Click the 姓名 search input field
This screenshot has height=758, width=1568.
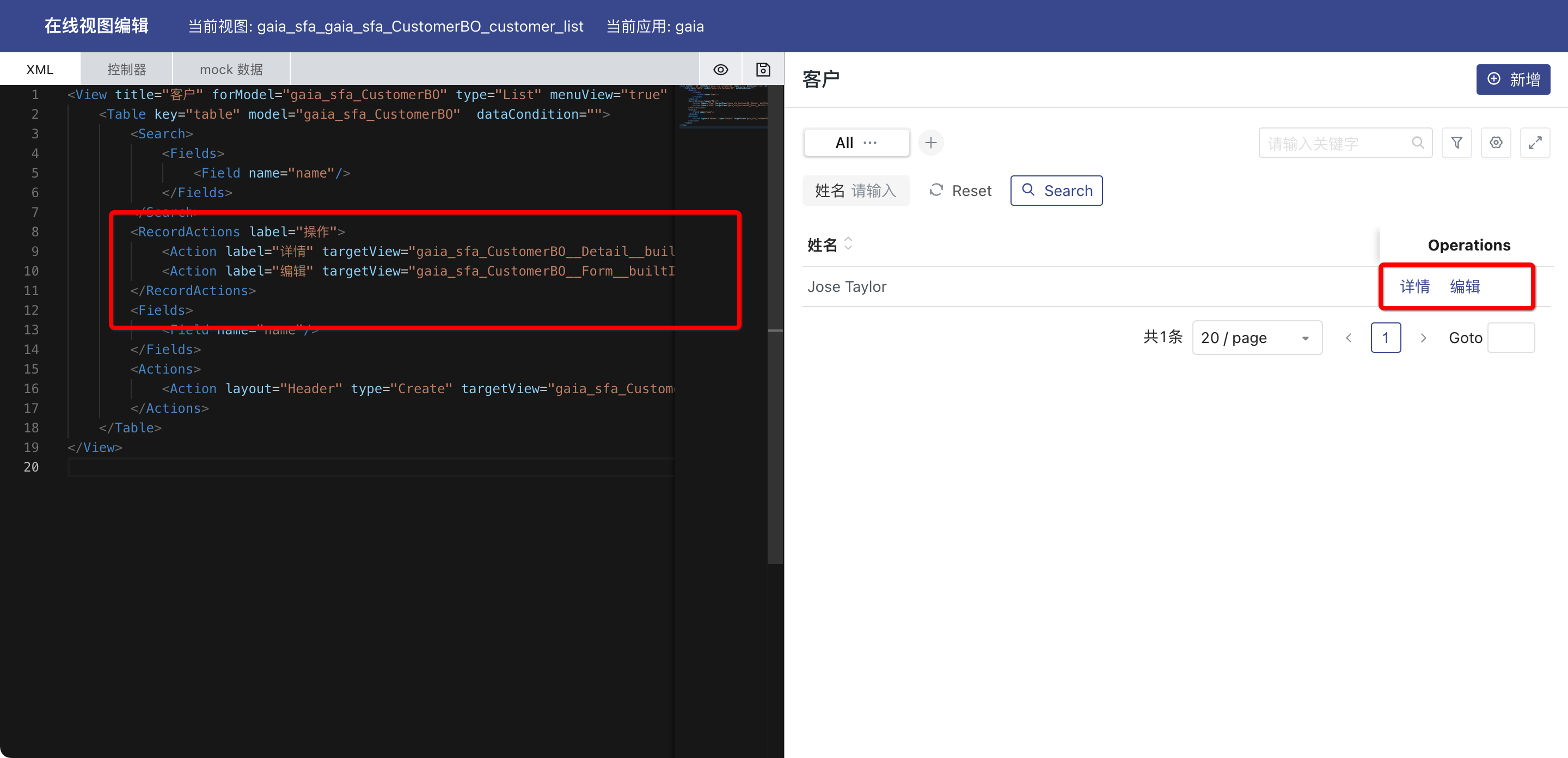856,191
